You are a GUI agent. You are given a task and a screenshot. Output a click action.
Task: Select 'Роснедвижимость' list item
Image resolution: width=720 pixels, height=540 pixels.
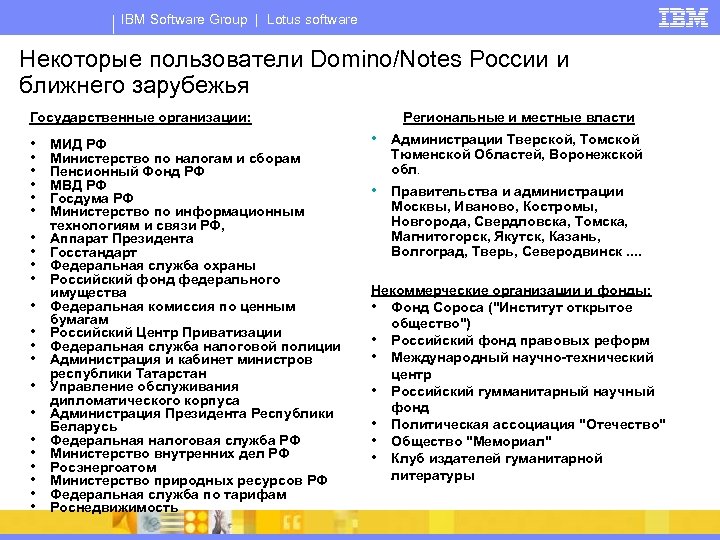pos(114,507)
